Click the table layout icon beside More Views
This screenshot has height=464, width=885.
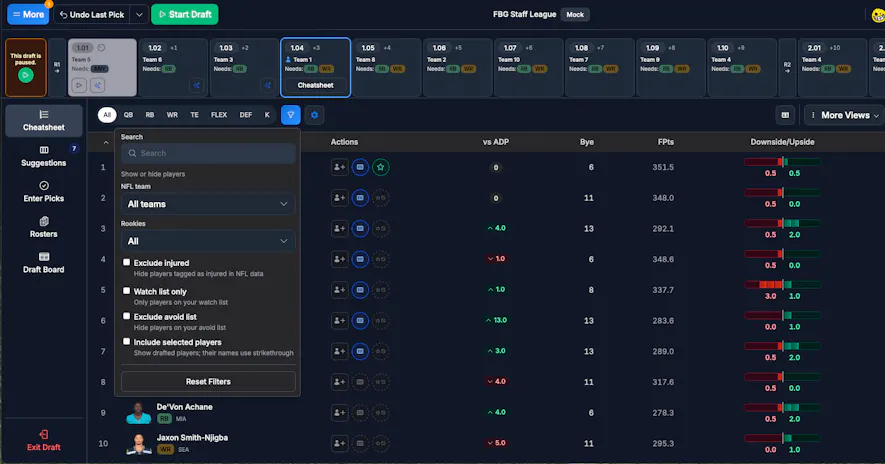(x=785, y=115)
